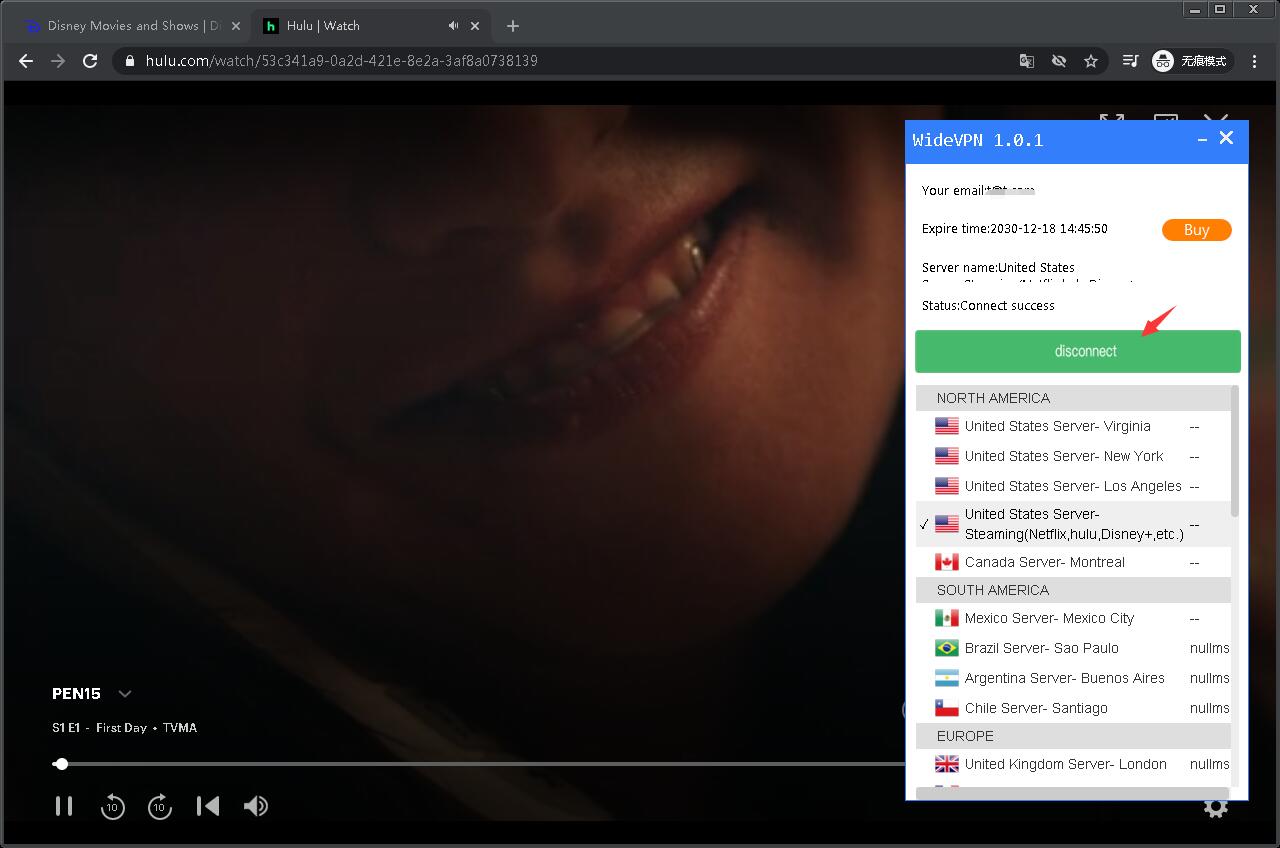Click the S1 E1 First Day label

(x=124, y=728)
